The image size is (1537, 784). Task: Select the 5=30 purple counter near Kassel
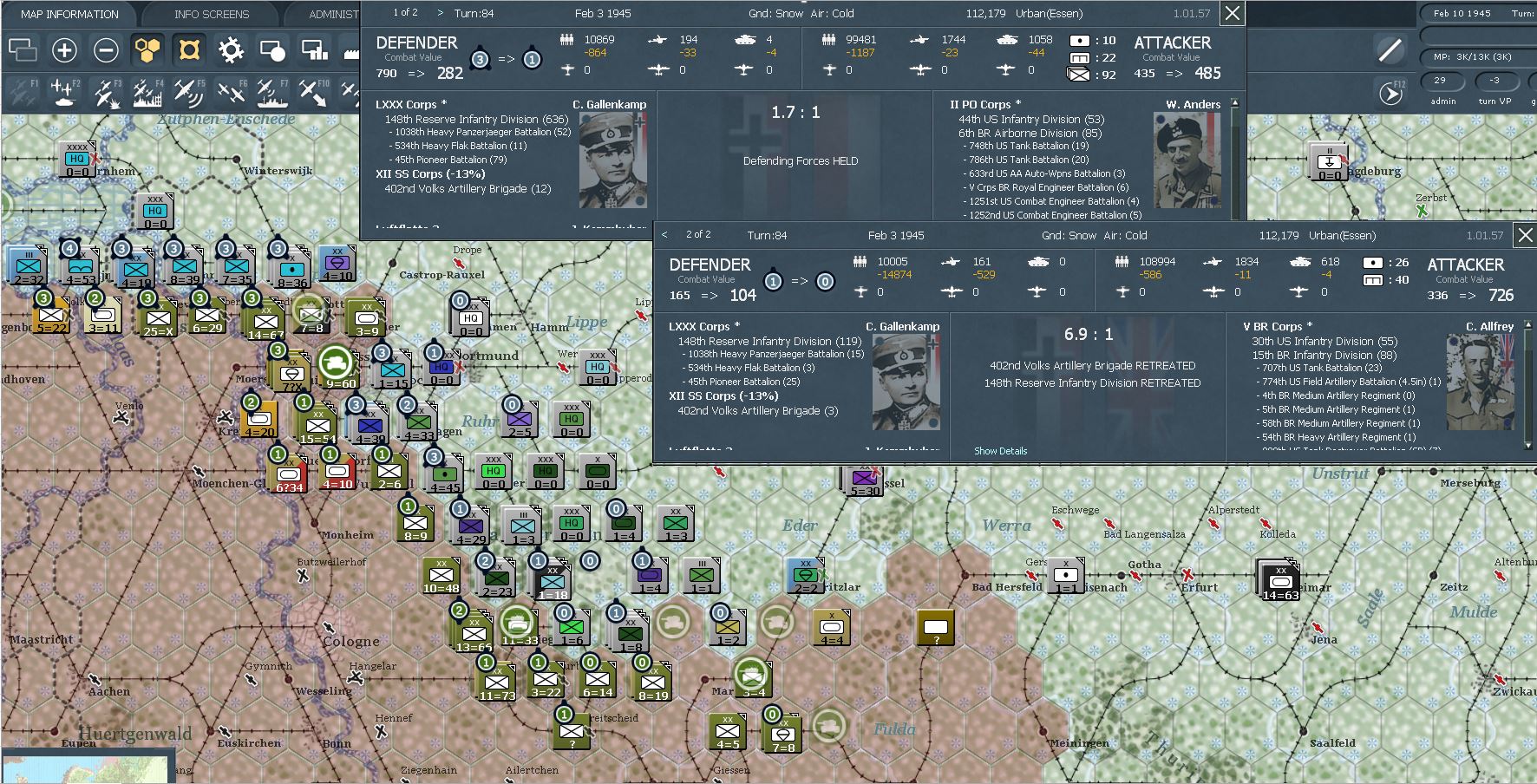[864, 480]
